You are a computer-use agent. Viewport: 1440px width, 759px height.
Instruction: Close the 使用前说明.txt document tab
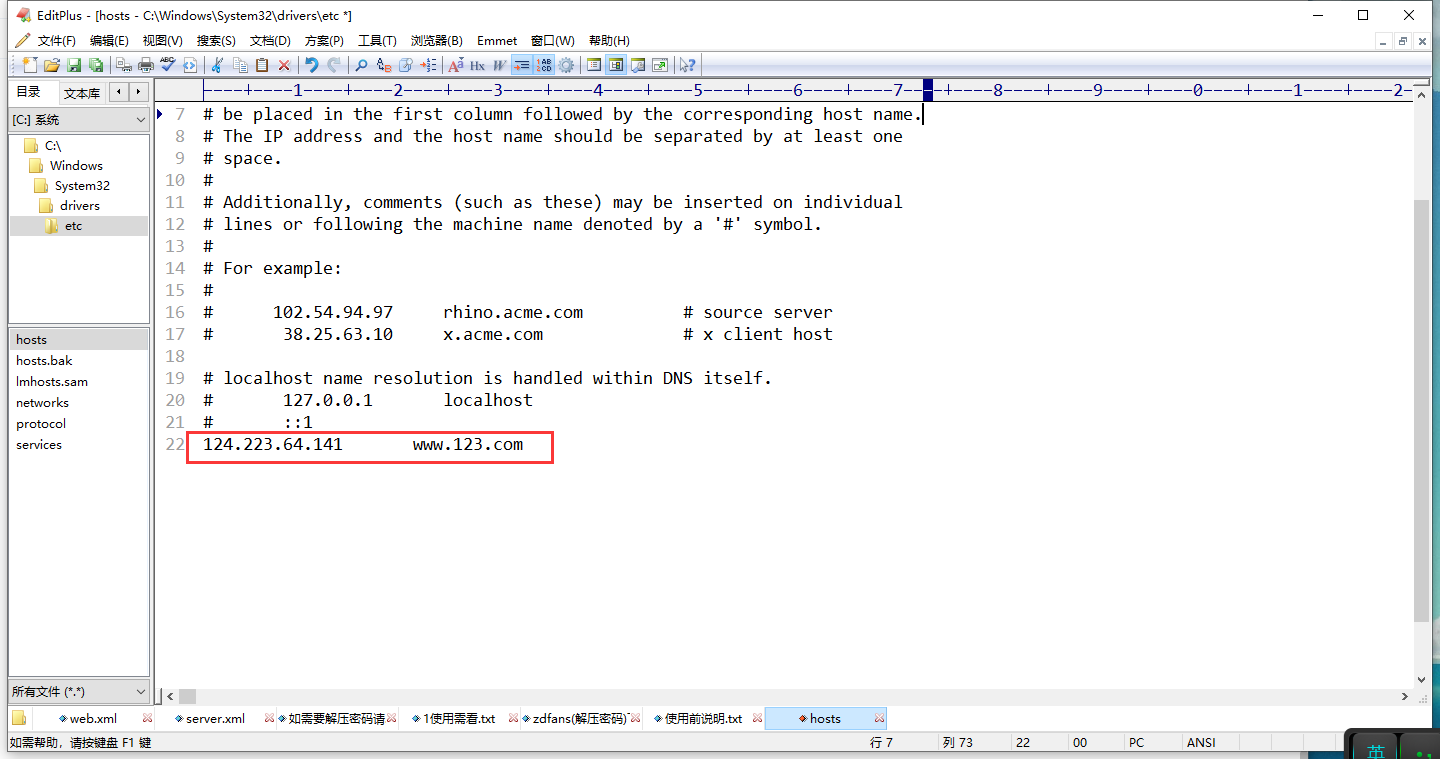758,719
